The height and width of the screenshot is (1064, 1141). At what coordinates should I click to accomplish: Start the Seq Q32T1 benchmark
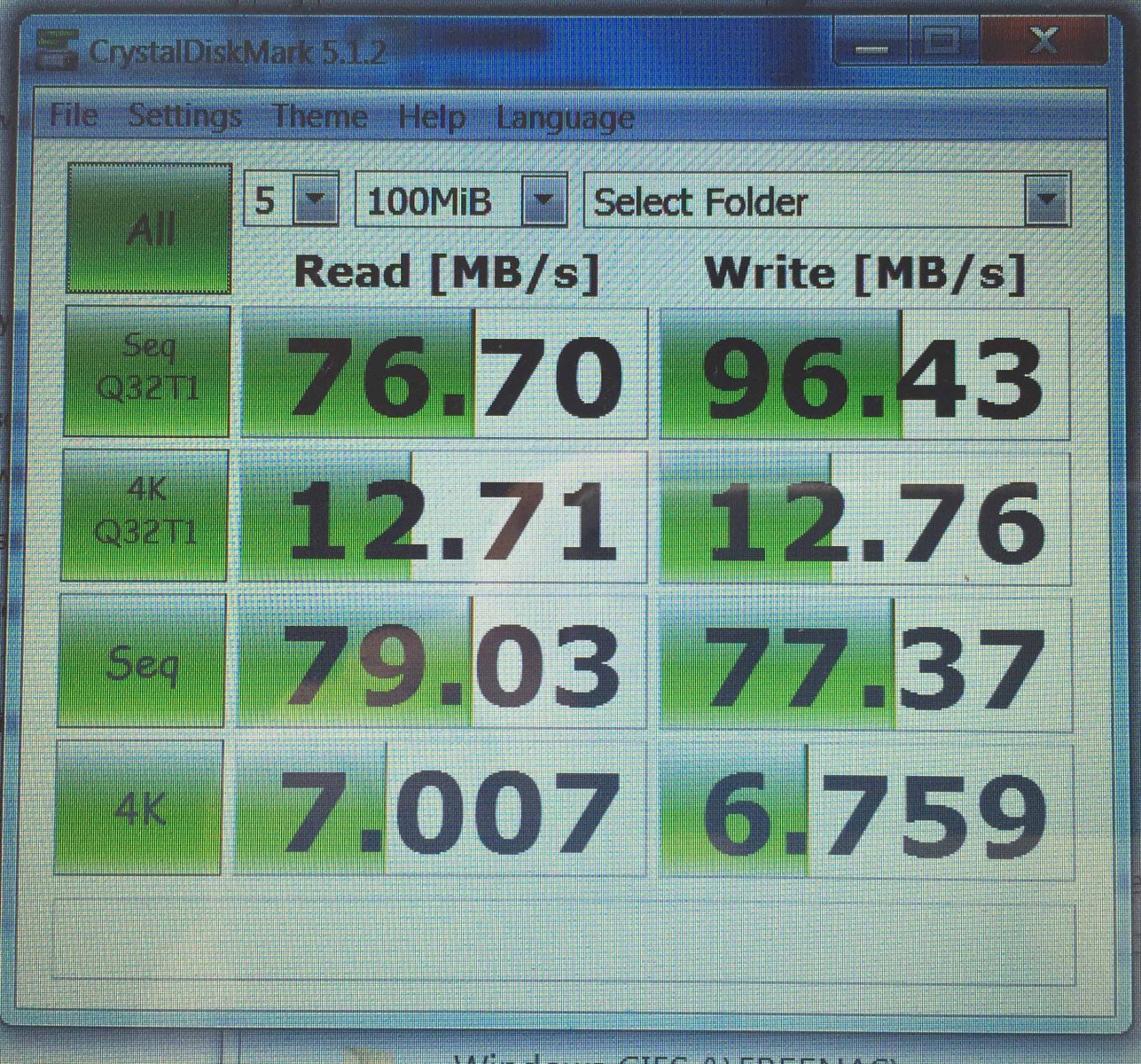point(147,372)
